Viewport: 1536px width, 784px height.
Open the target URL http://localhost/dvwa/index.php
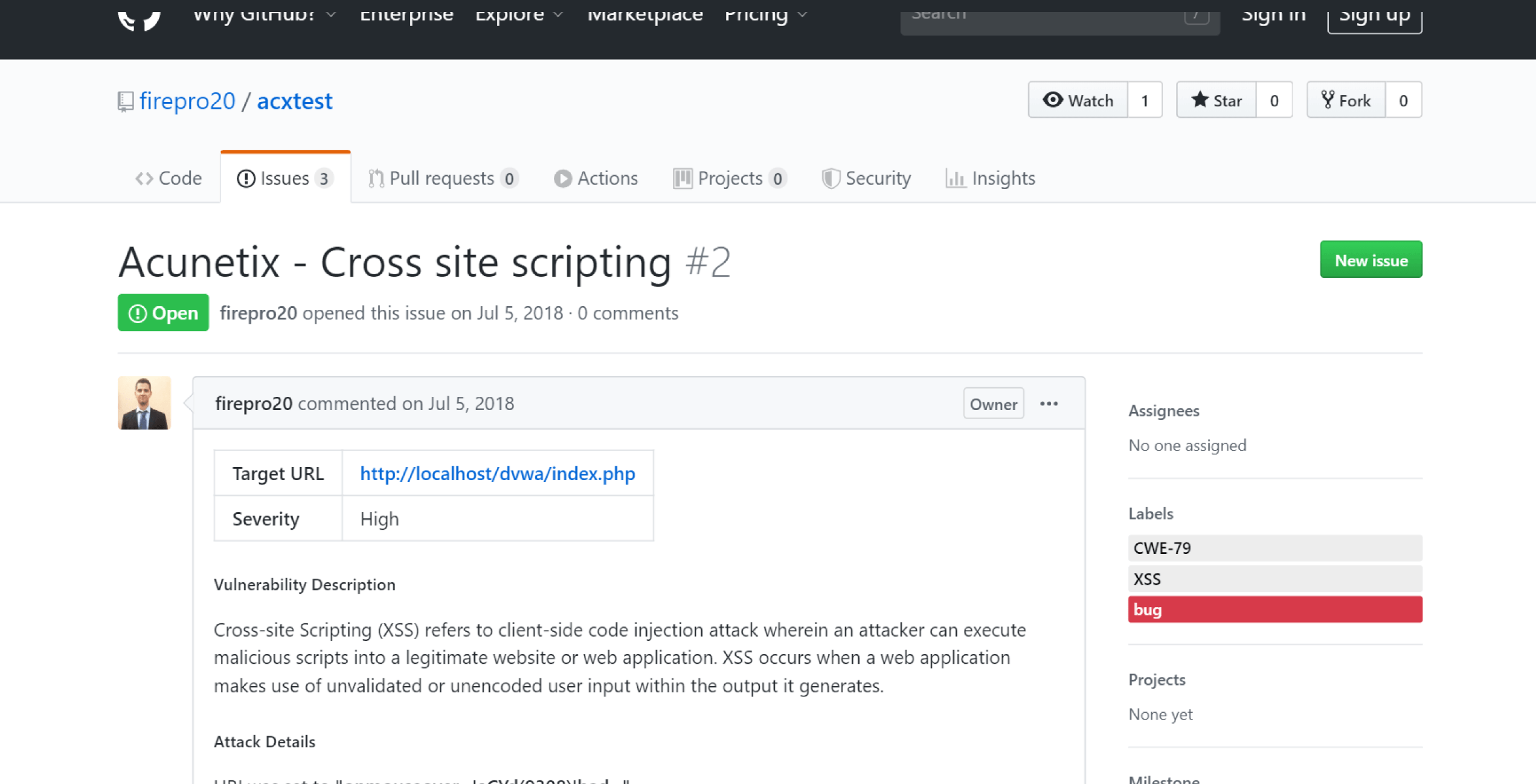[x=497, y=473]
